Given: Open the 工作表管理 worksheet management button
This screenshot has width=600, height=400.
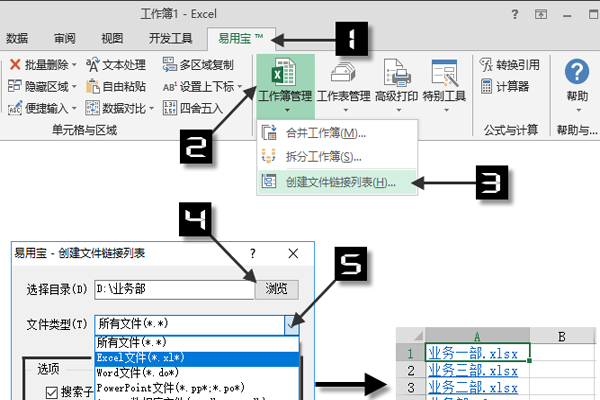Looking at the screenshot, I should [x=343, y=86].
